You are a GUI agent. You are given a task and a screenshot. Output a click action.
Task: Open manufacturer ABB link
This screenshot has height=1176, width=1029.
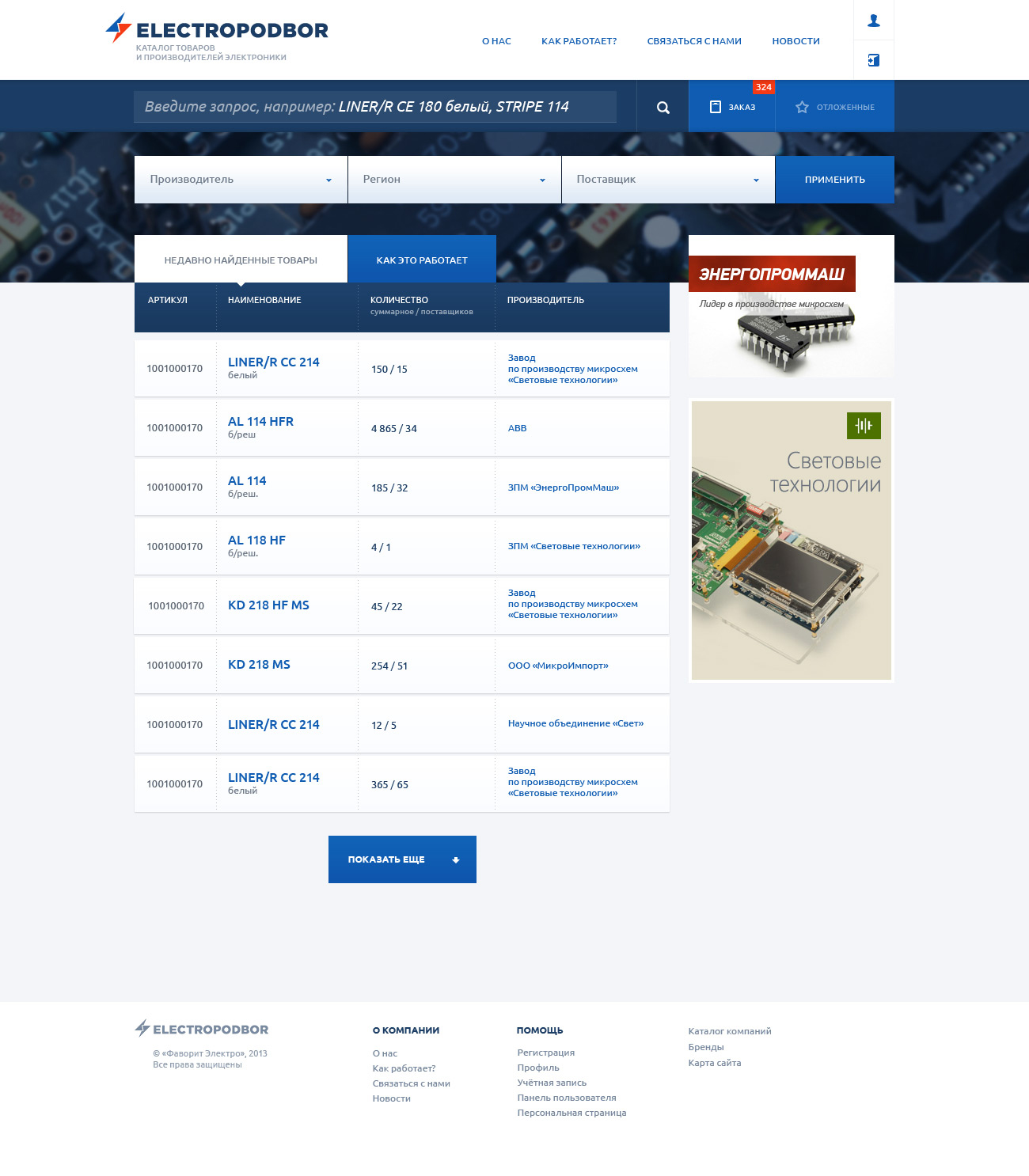click(517, 428)
